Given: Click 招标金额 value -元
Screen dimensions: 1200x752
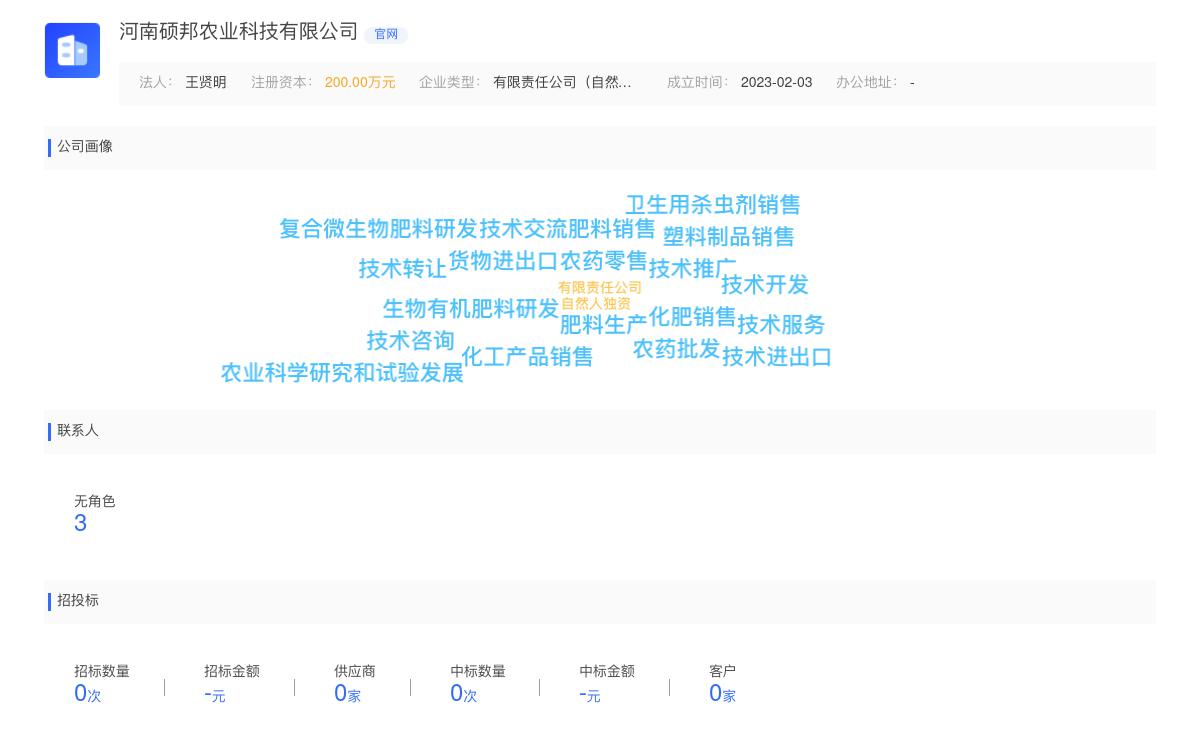Looking at the screenshot, I should [x=215, y=694].
